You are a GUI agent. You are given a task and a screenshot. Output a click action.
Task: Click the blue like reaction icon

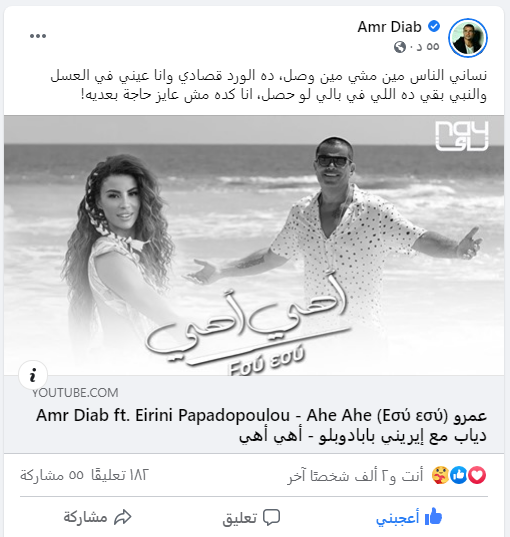click(x=459, y=475)
